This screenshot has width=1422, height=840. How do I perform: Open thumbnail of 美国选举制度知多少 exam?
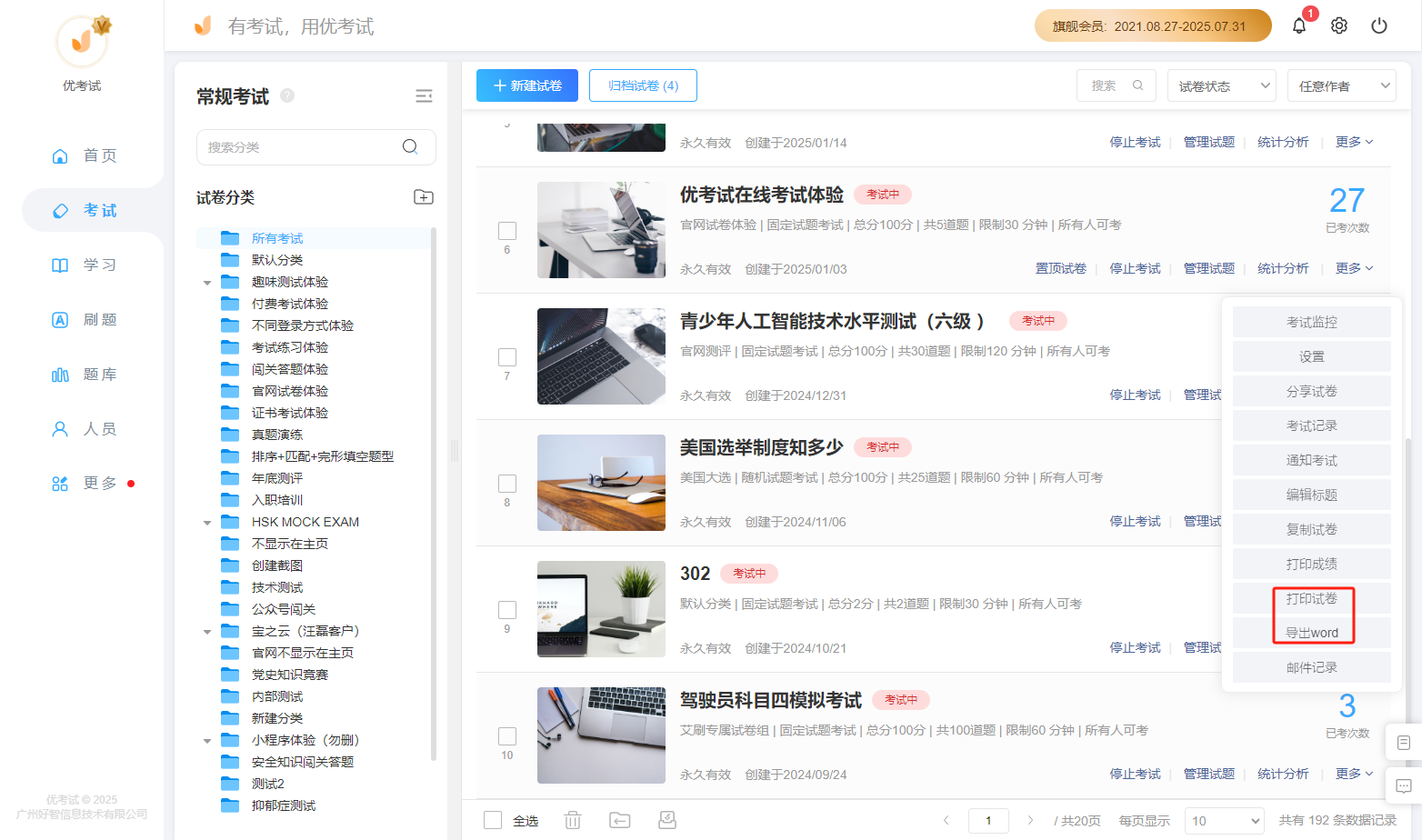click(601, 483)
